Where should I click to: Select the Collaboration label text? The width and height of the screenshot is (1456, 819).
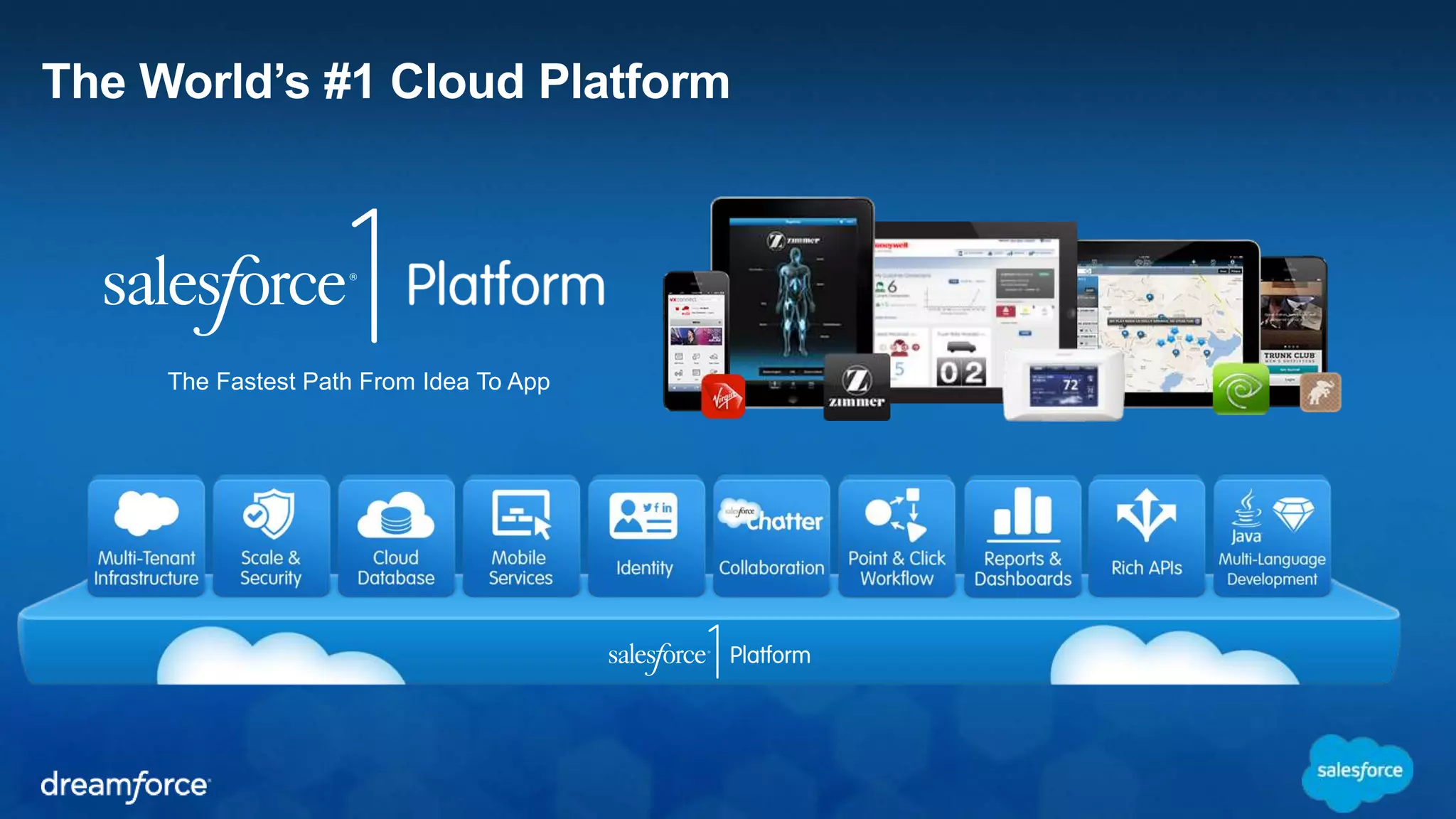[x=771, y=568]
